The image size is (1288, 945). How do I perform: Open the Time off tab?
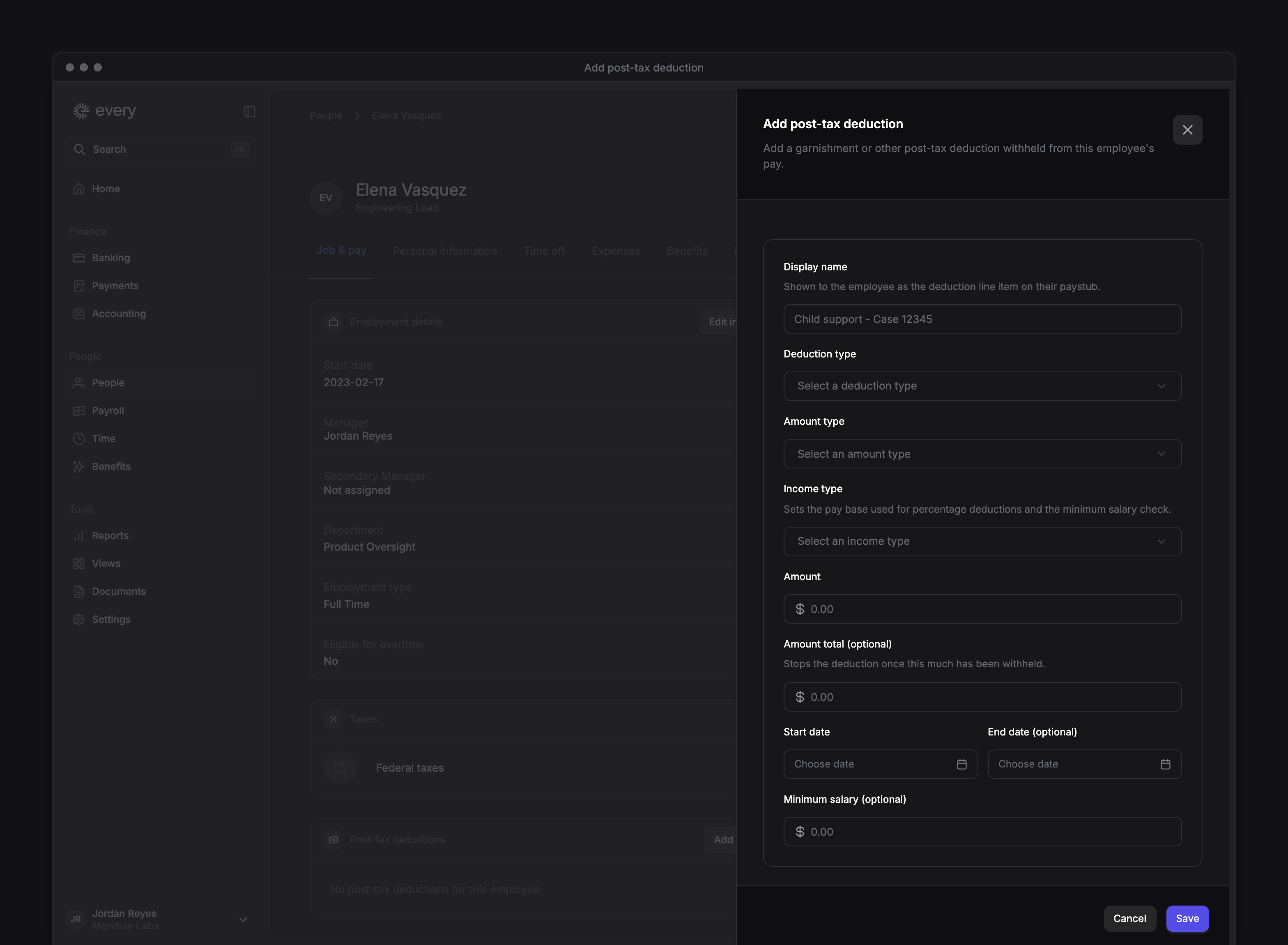pos(544,251)
